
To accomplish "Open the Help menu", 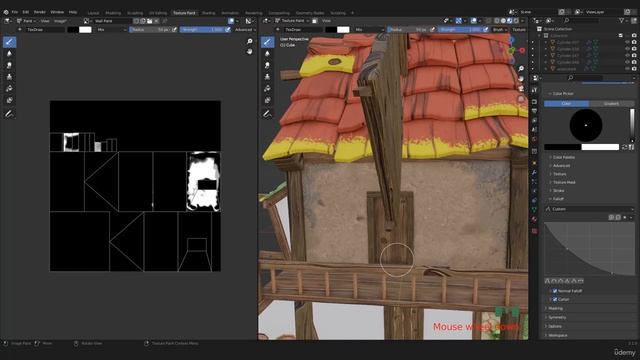I will point(73,12).
